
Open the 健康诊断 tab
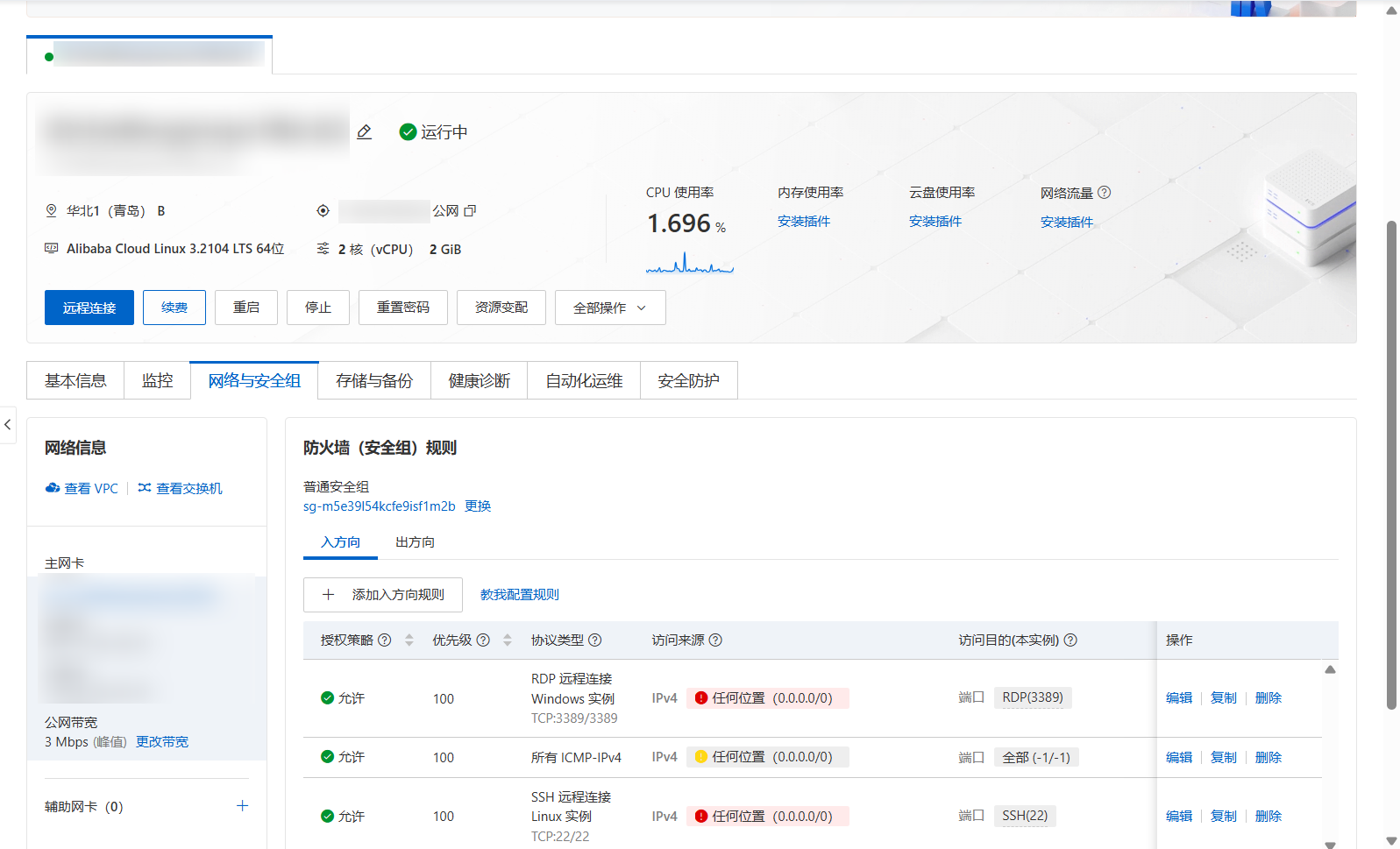[x=480, y=380]
